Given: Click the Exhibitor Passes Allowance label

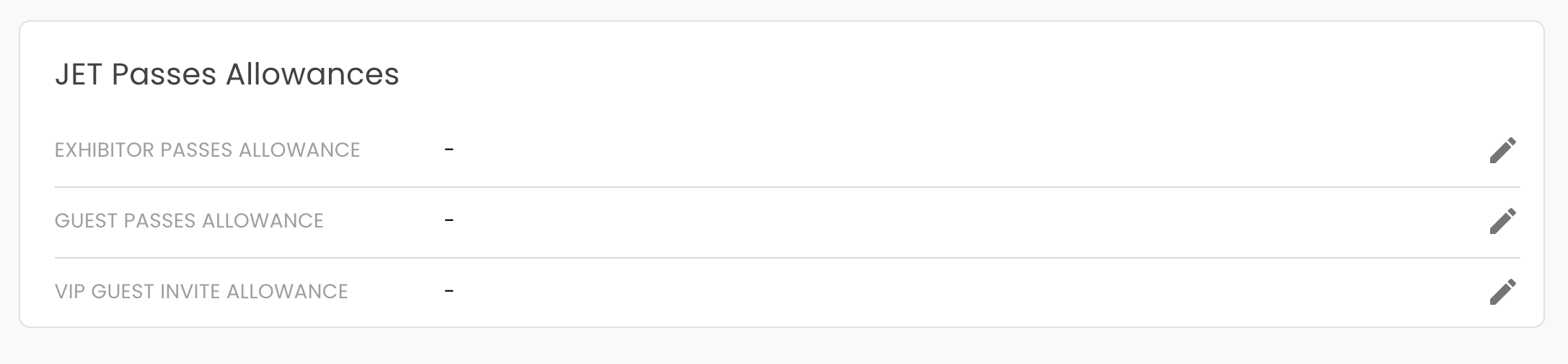Looking at the screenshot, I should coord(207,150).
